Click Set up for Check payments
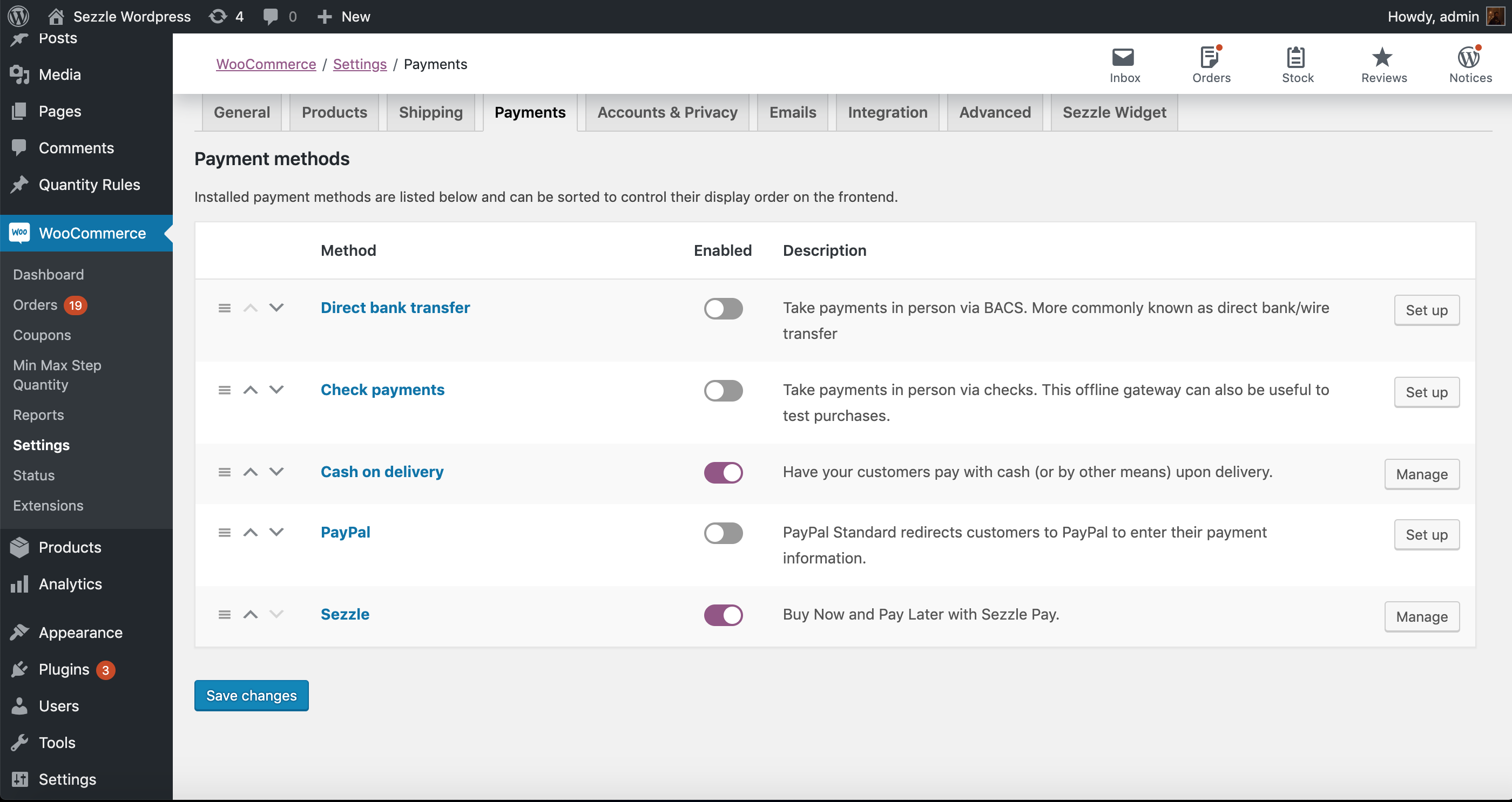Viewport: 1512px width, 802px height. coord(1426,392)
